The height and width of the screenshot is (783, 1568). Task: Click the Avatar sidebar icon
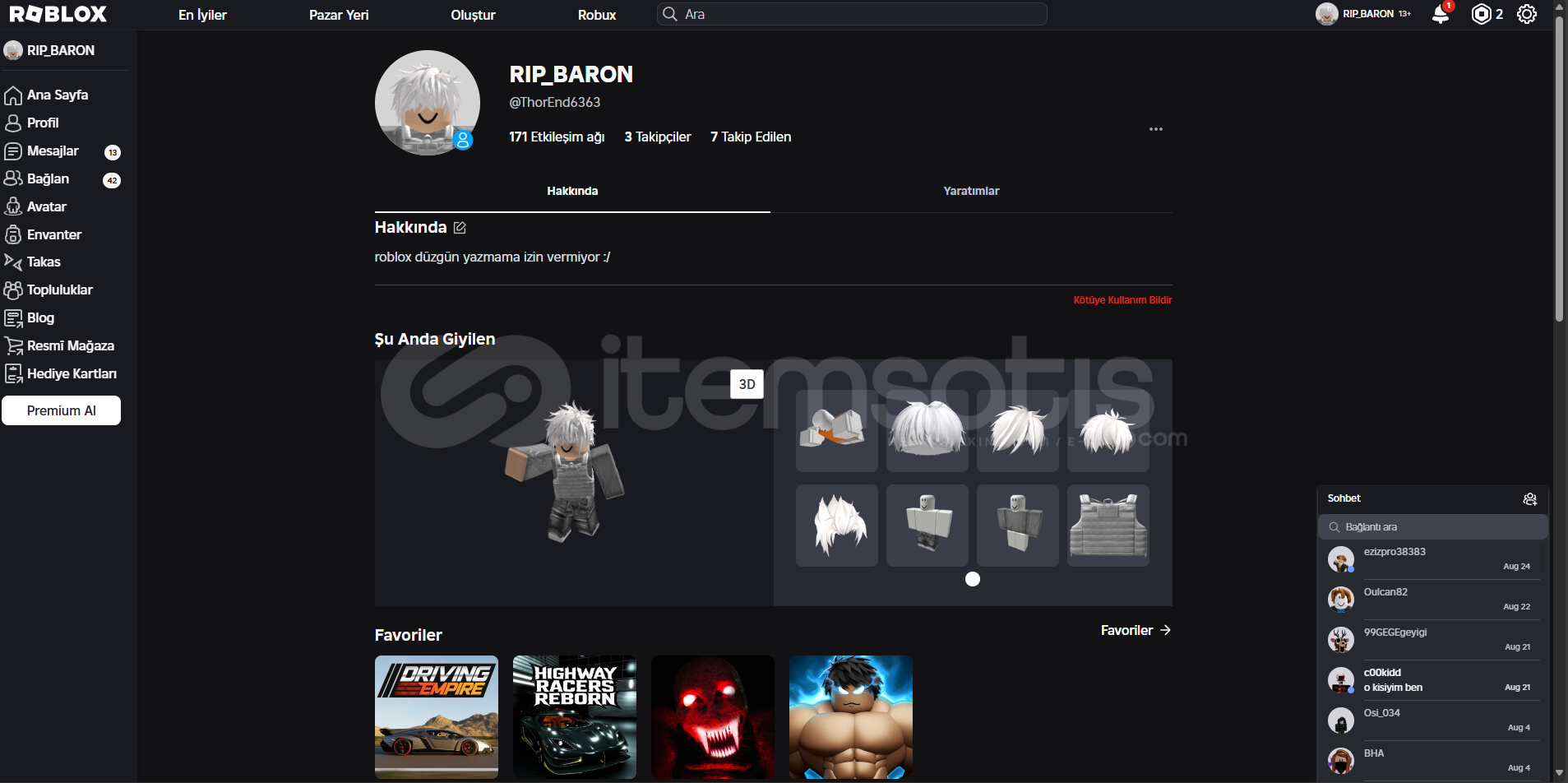pyautogui.click(x=13, y=206)
